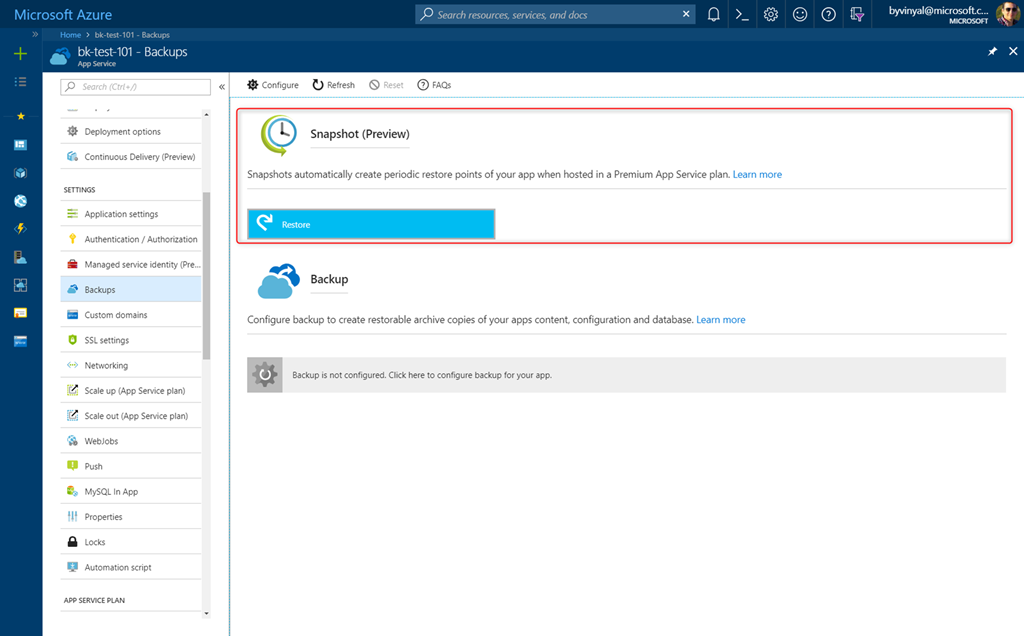Open portal settings gear icon

tap(771, 15)
